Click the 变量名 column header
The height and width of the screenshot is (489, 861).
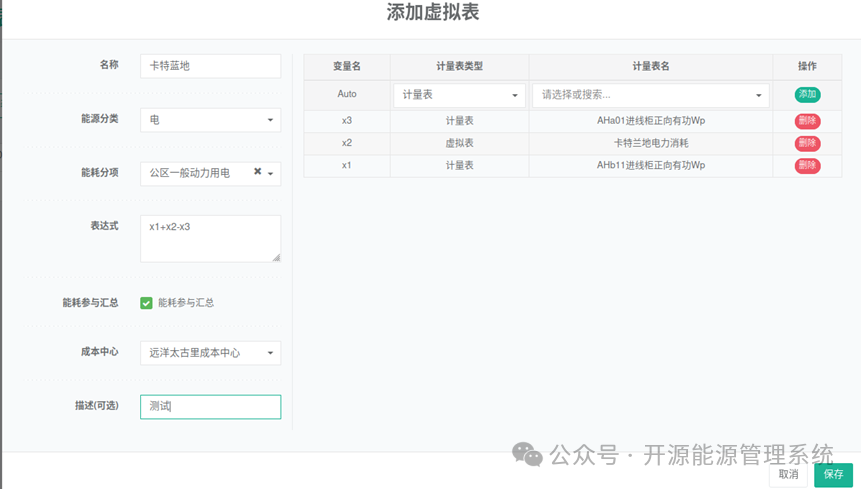346,66
